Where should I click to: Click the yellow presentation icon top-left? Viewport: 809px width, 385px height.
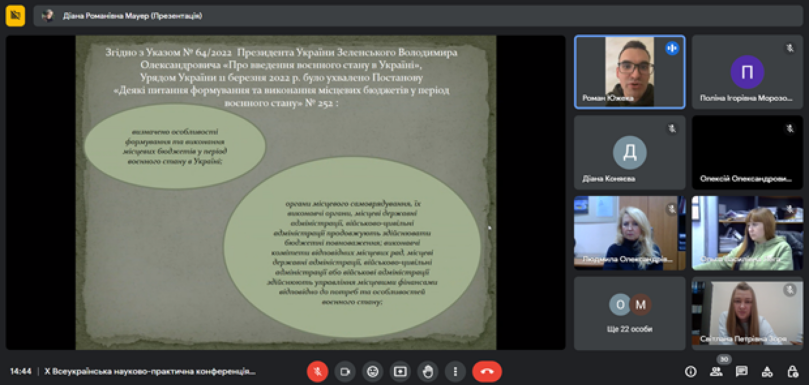15,16
